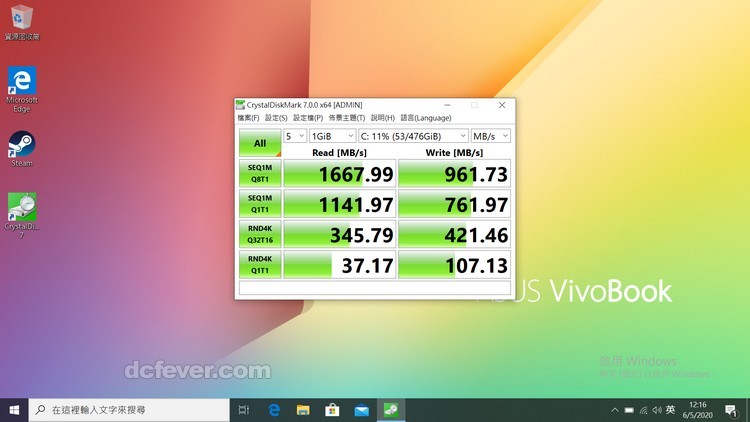Open Microsoft Store from the taskbar
Screen dimensions: 750x422
click(332, 410)
